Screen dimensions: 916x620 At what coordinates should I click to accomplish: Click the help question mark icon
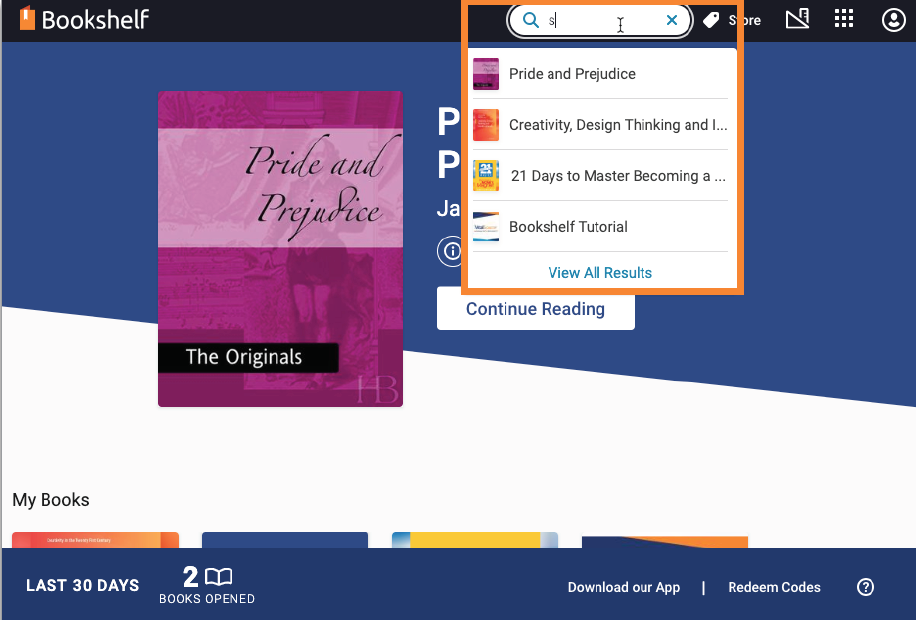pyautogui.click(x=866, y=587)
